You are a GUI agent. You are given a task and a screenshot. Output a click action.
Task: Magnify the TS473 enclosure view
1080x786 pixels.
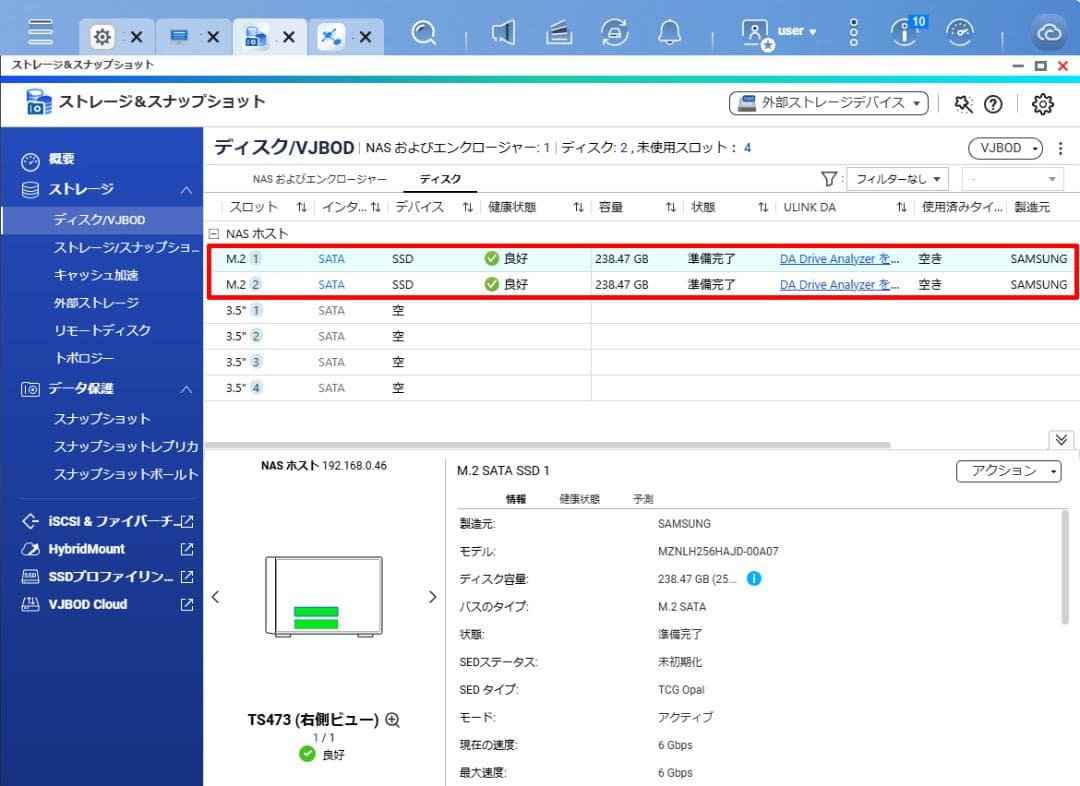coord(392,718)
